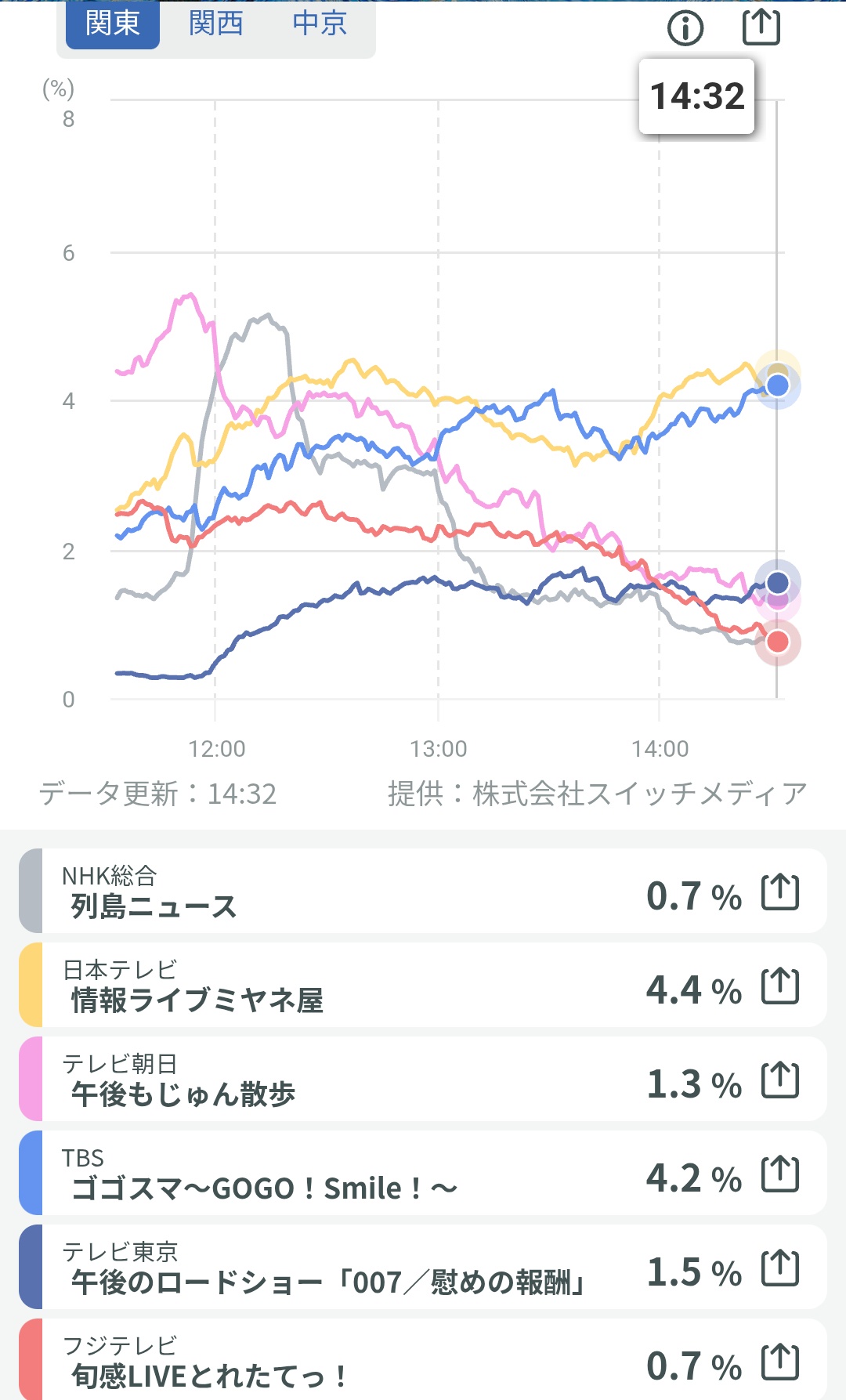
Task: Share the NHK総合 列島ニュース rating
Action: point(780,892)
